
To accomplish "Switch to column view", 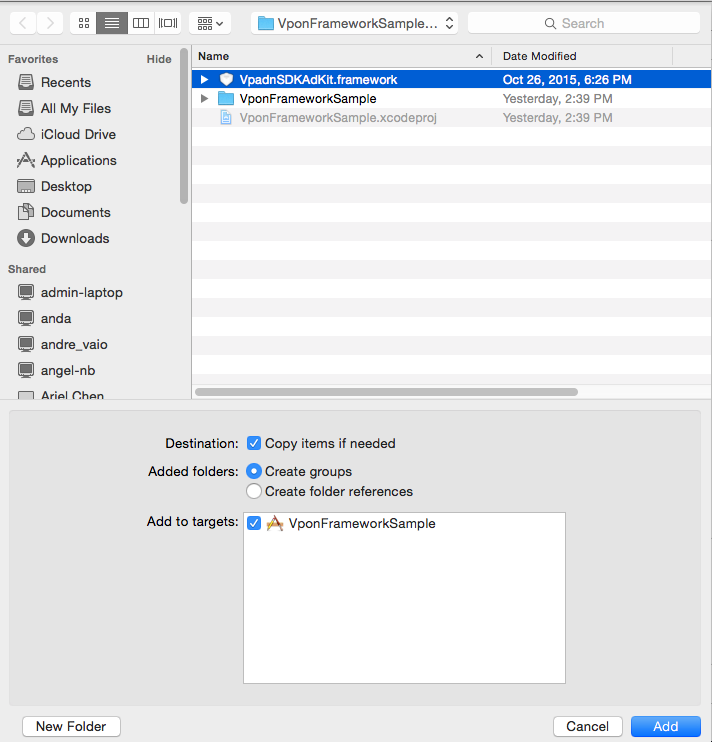I will [x=141, y=23].
